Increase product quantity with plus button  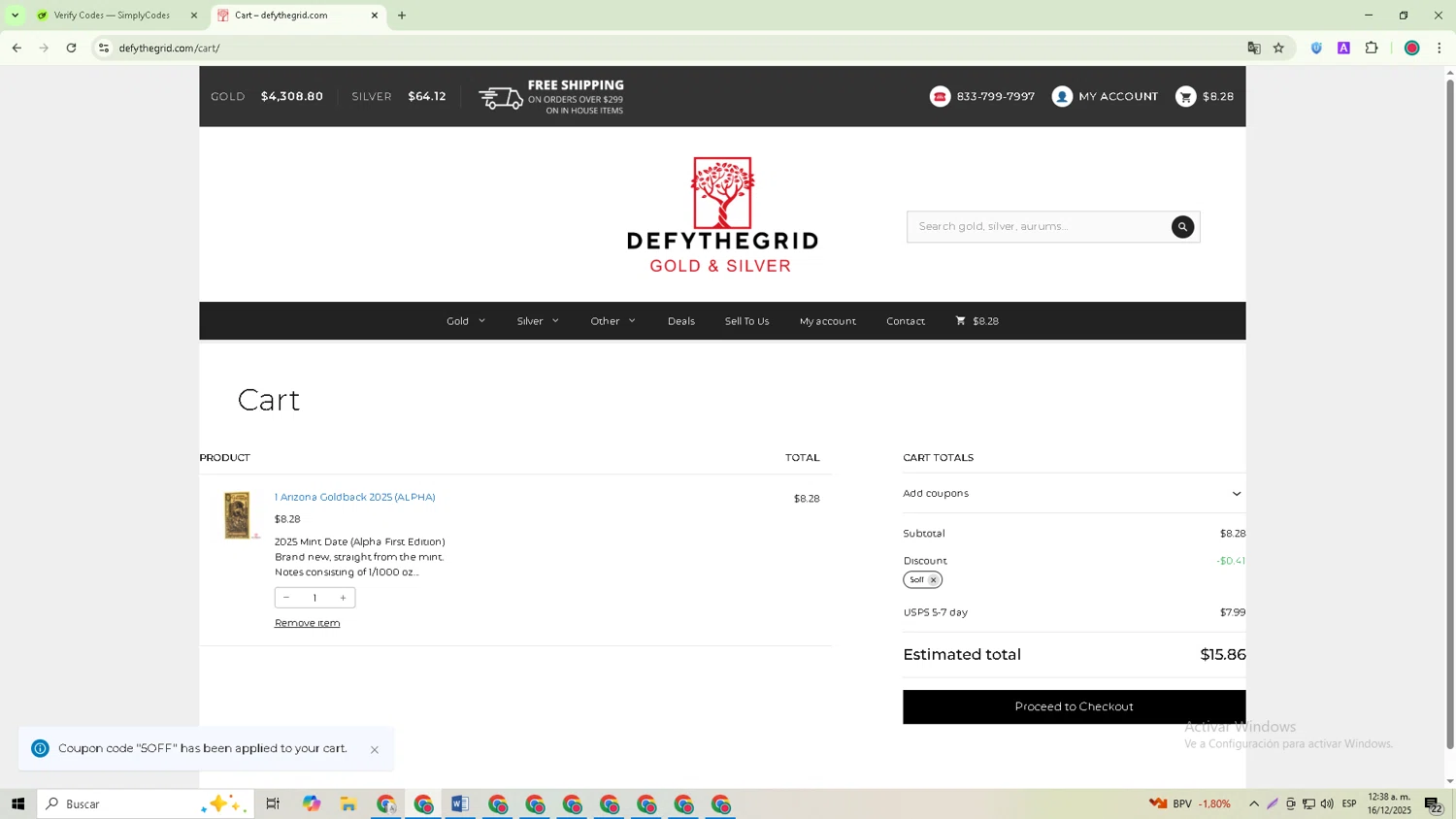pyautogui.click(x=343, y=598)
